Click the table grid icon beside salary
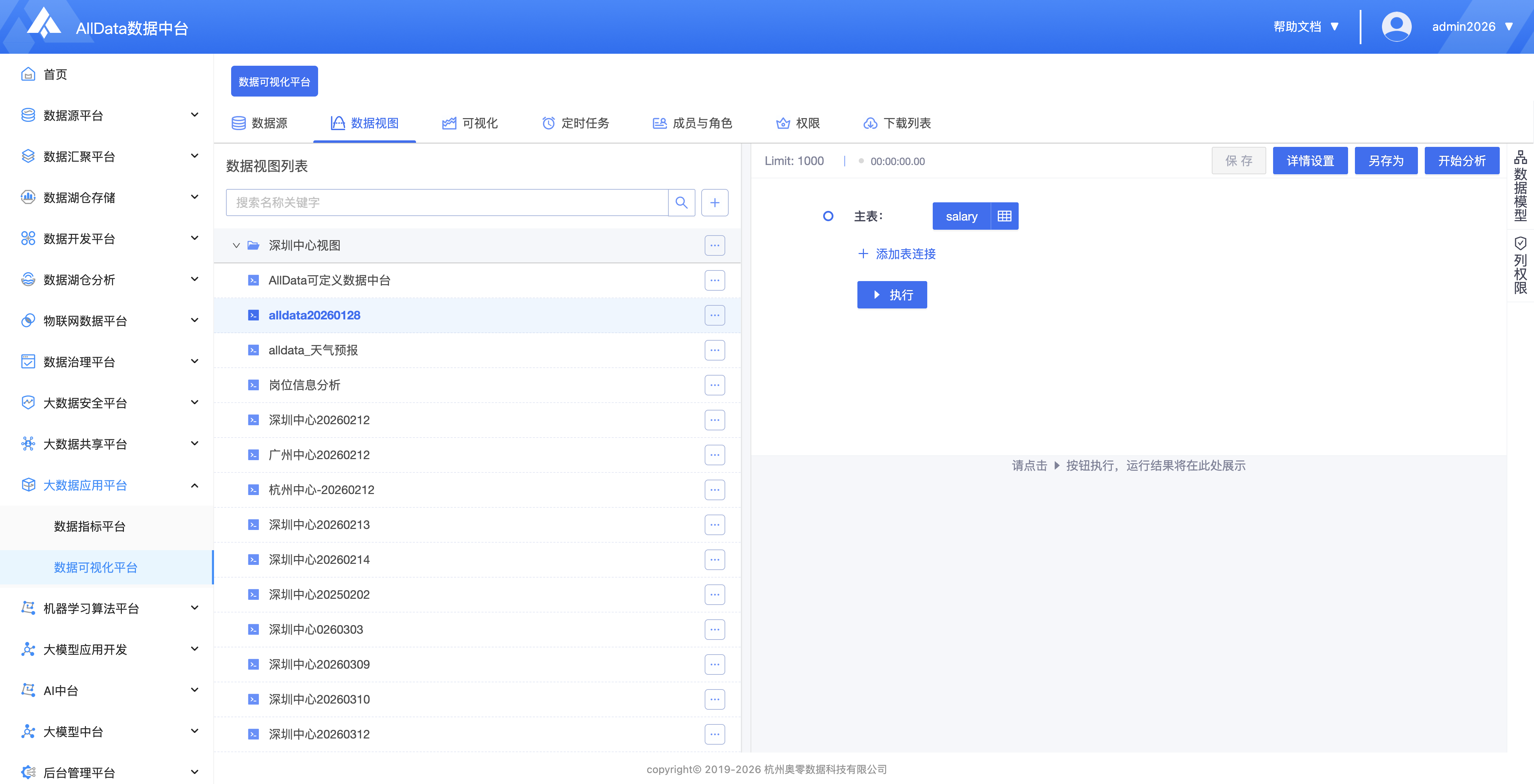Screen dimensions: 1534x784 point(1005,216)
